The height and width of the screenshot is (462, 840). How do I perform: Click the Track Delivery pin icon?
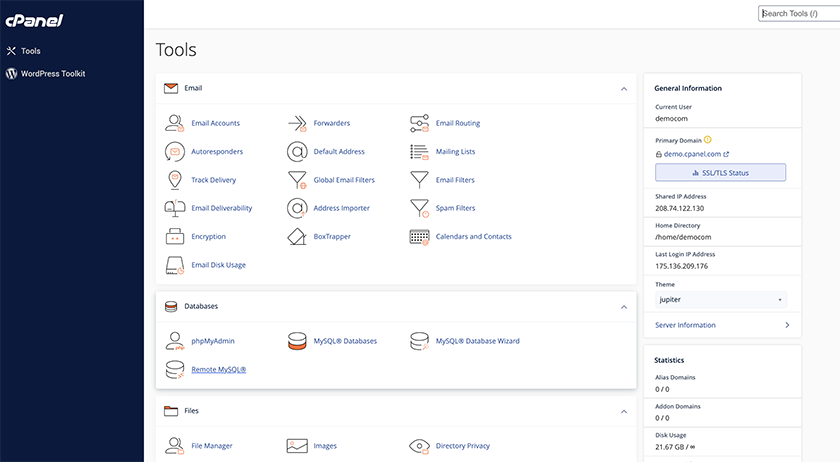click(x=175, y=180)
